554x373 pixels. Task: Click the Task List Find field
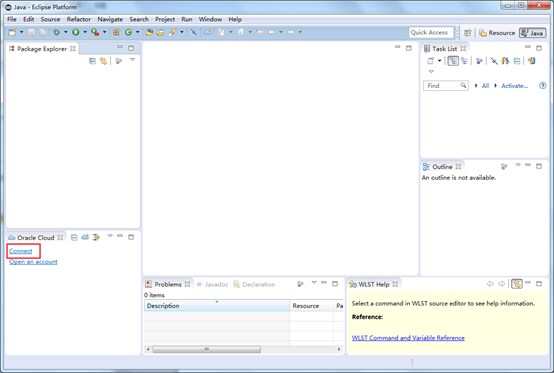coord(446,85)
